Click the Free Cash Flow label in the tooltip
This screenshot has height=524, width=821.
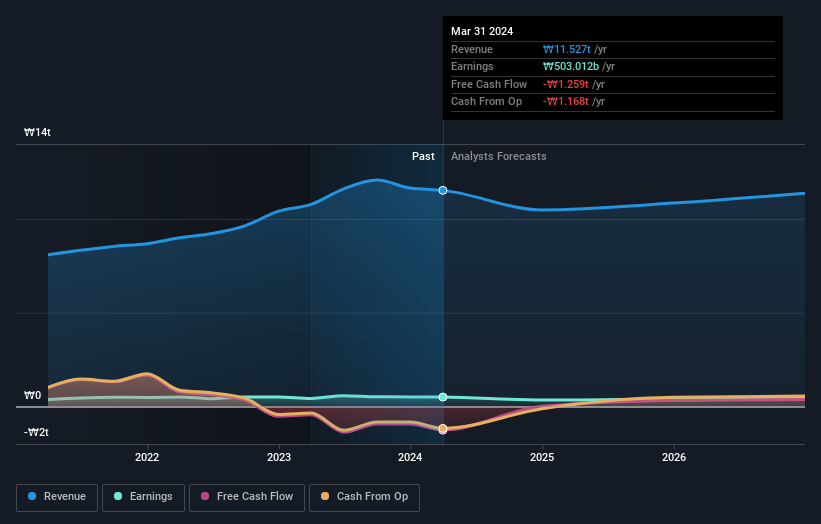[489, 84]
